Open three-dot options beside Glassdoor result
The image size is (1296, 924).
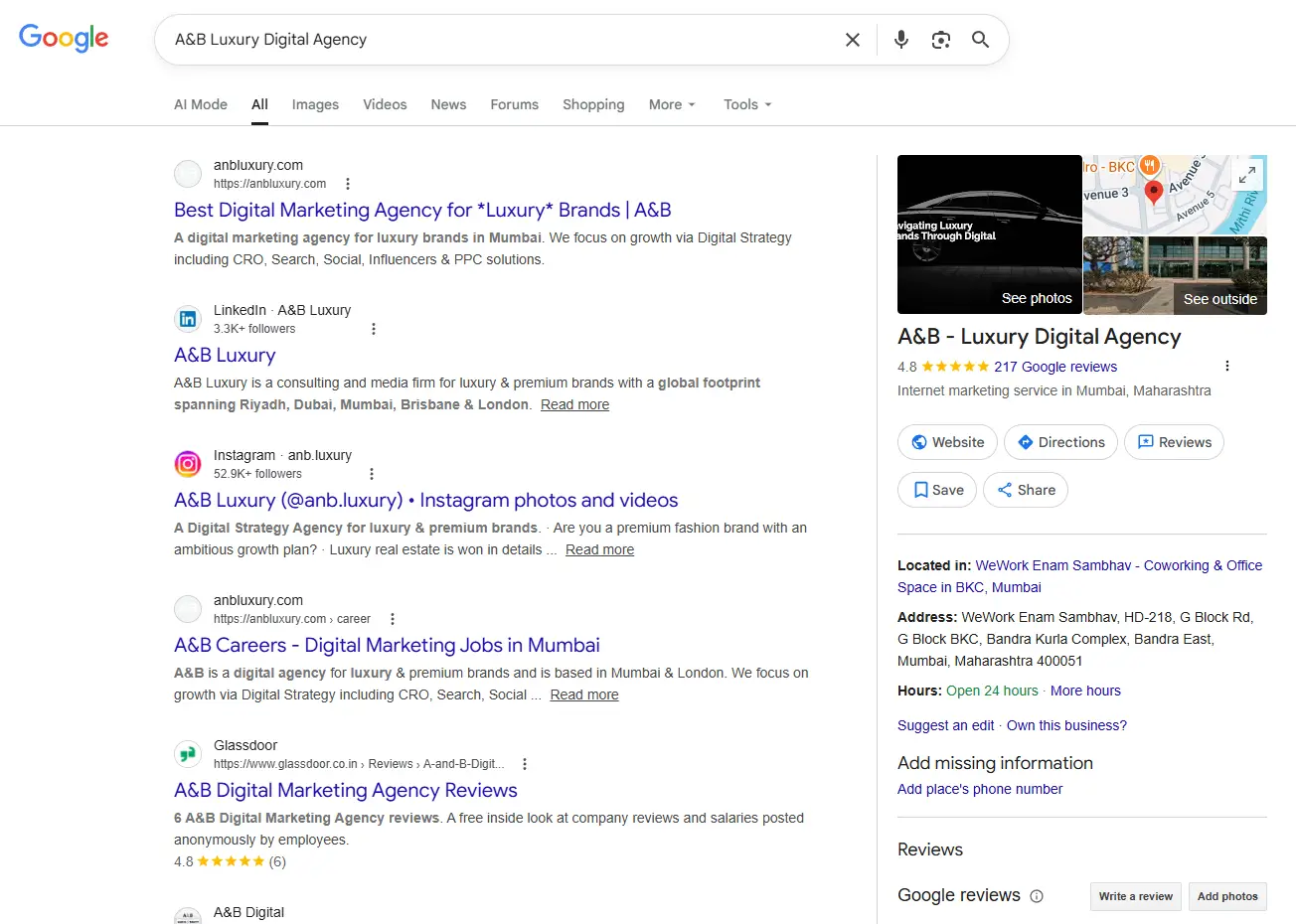tap(525, 764)
